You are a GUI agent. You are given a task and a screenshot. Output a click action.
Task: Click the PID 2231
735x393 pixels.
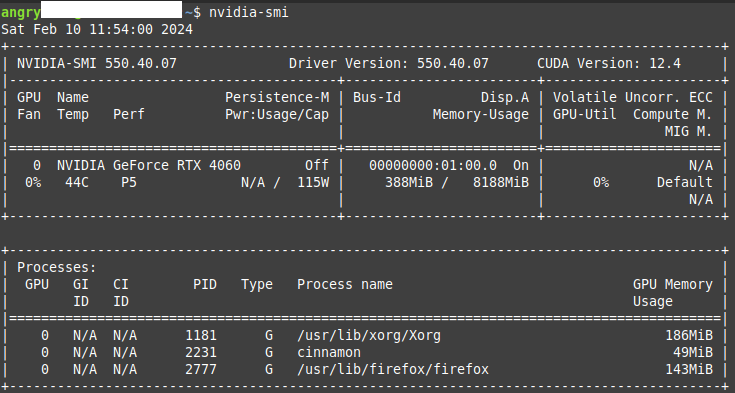pyautogui.click(x=201, y=352)
